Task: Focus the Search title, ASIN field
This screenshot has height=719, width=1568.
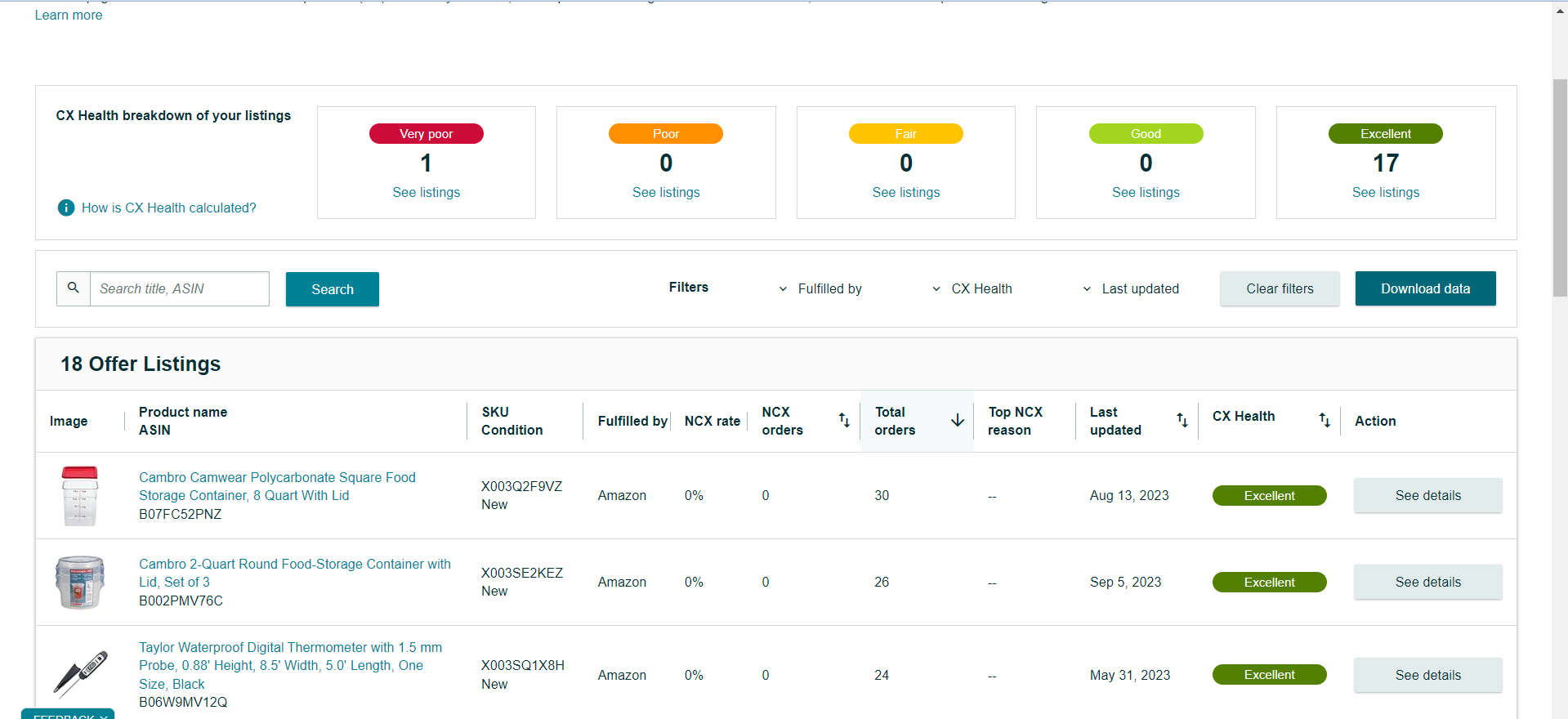Action: [180, 288]
